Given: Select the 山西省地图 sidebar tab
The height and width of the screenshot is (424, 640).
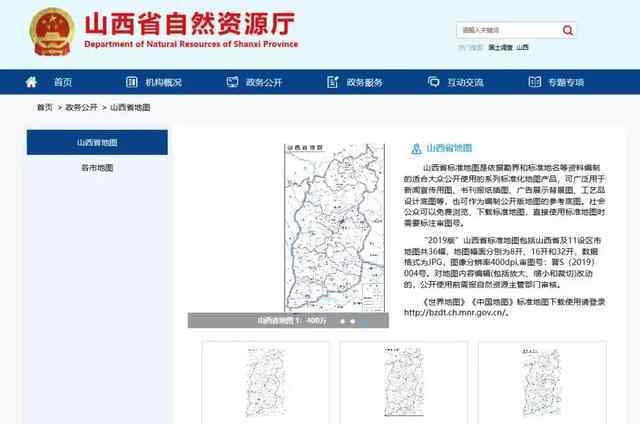Looking at the screenshot, I should point(97,142).
